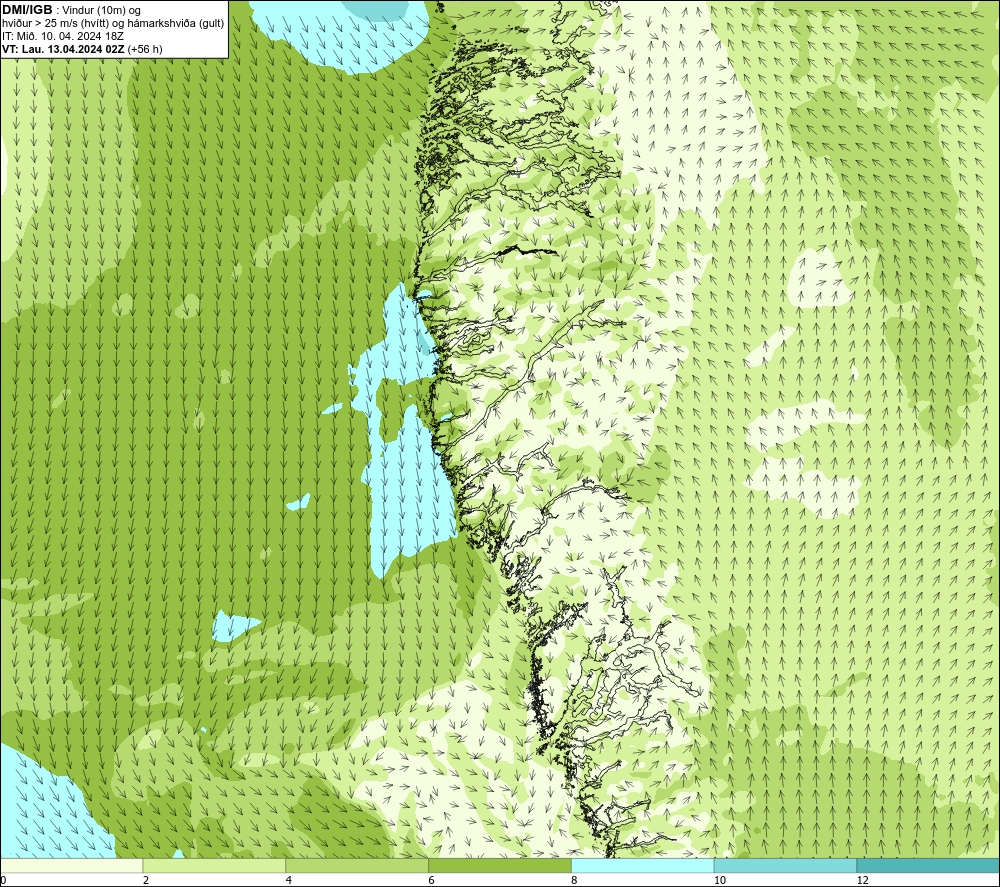Click the scale label '8'

(575, 880)
